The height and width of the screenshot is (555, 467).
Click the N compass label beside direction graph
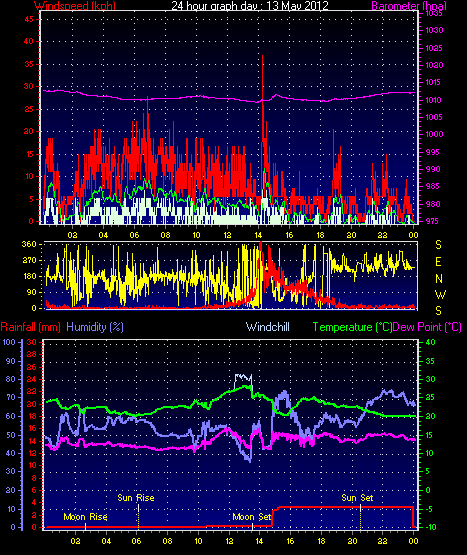(x=439, y=279)
